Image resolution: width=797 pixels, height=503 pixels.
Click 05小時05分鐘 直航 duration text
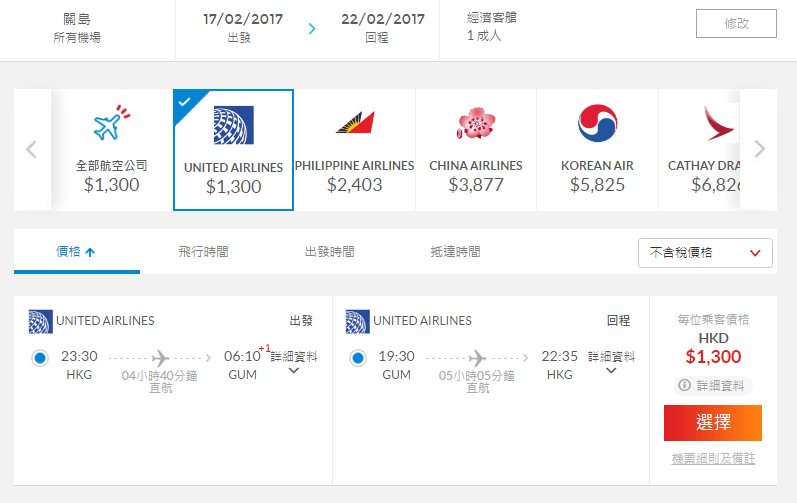pos(477,381)
